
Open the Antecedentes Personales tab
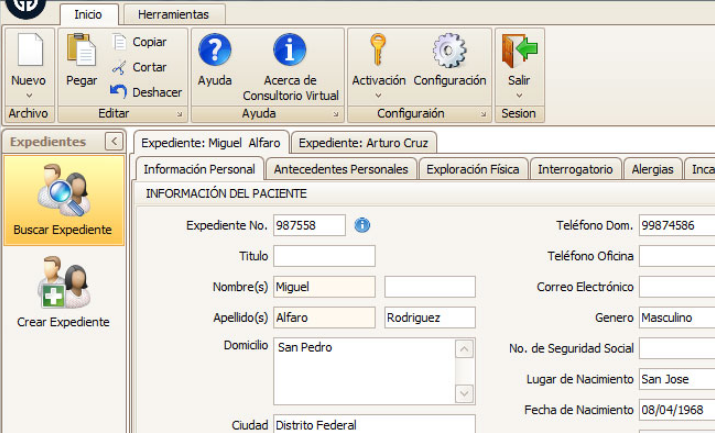pos(340,170)
